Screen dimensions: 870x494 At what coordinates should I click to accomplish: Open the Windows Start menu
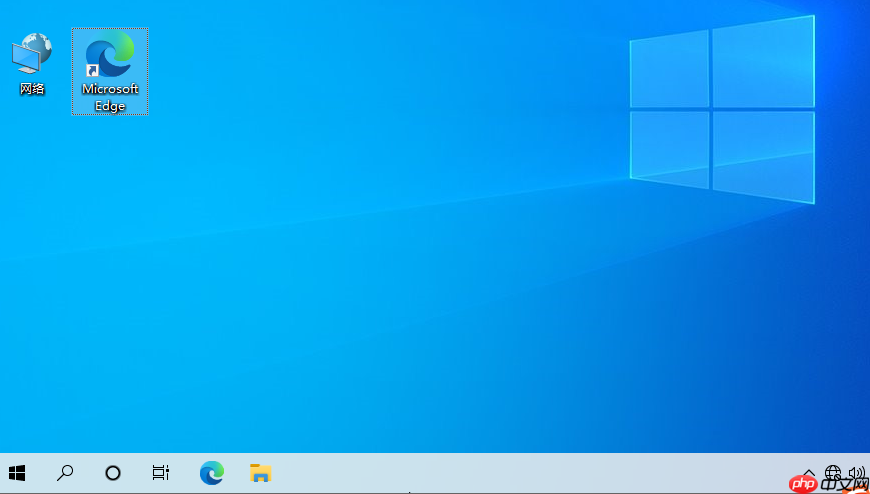[17, 473]
